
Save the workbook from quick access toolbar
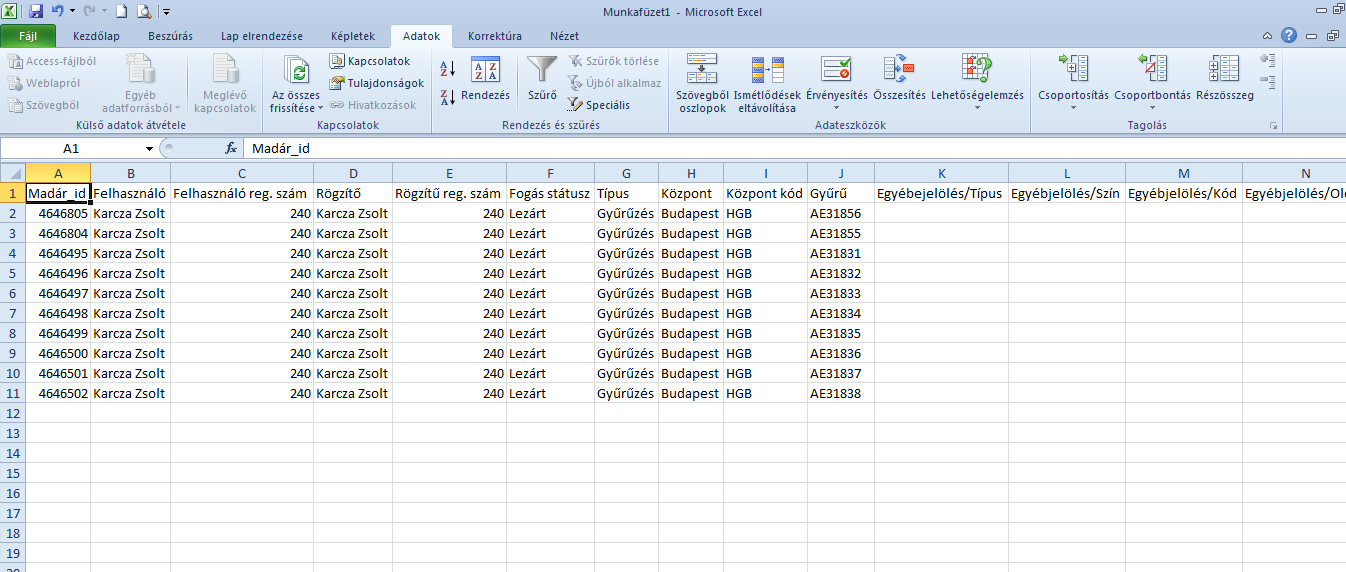pos(36,12)
